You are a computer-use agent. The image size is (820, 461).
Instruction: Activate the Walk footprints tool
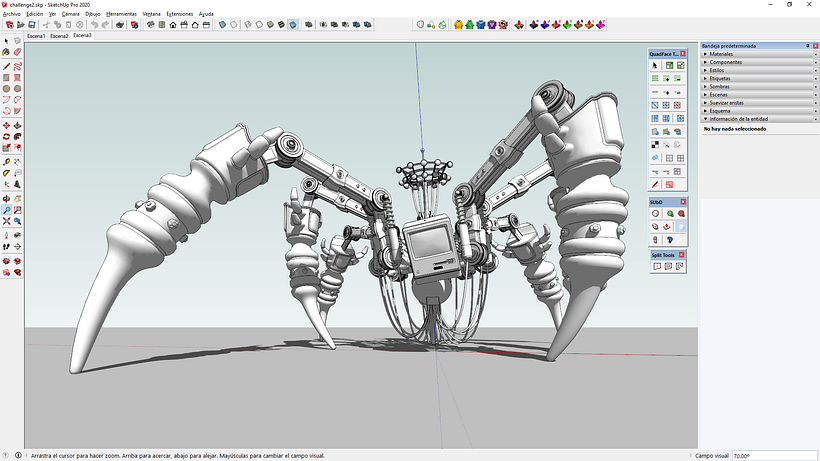6,246
